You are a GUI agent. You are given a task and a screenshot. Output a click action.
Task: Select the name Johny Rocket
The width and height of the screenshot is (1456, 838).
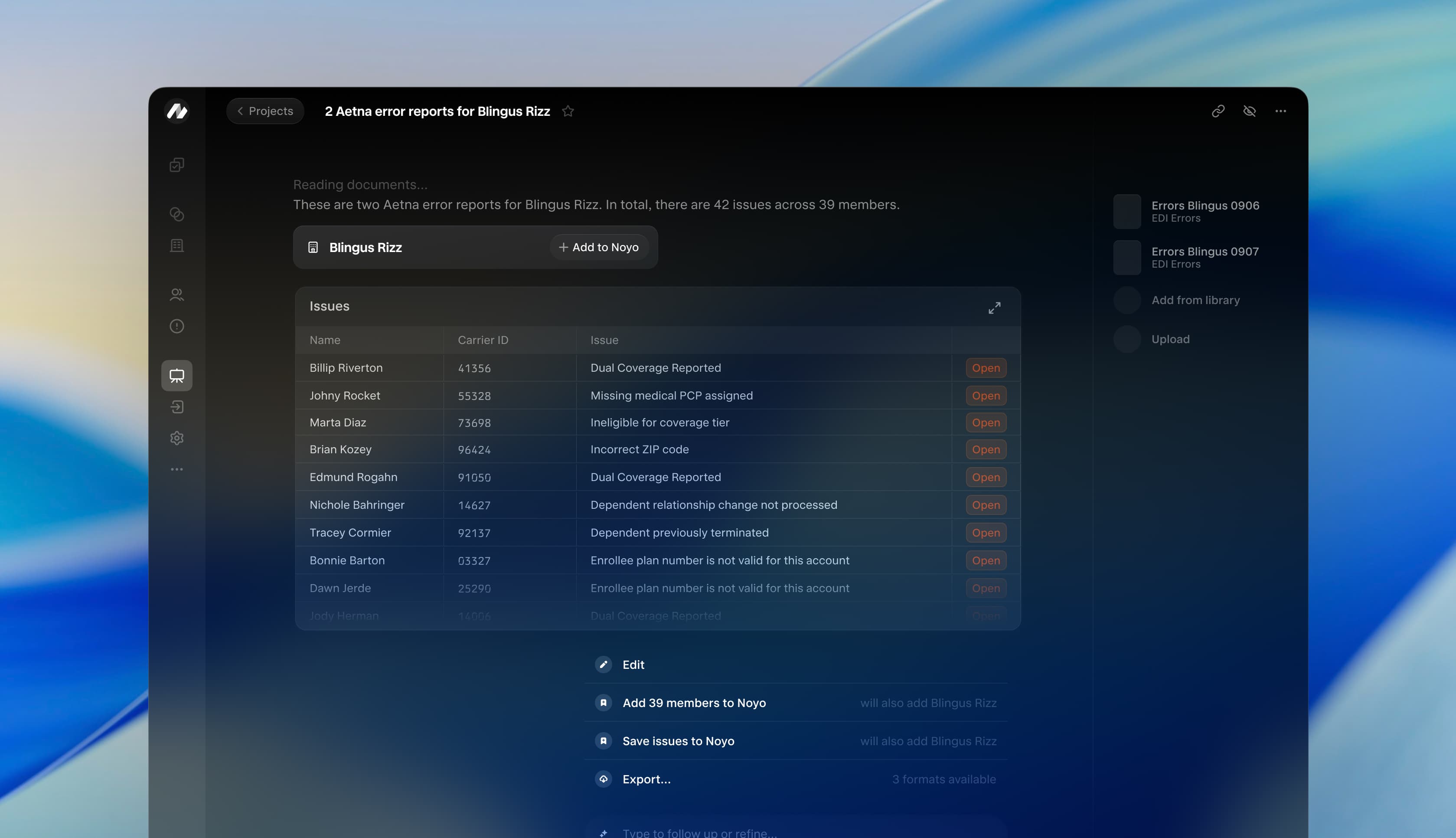tap(345, 396)
